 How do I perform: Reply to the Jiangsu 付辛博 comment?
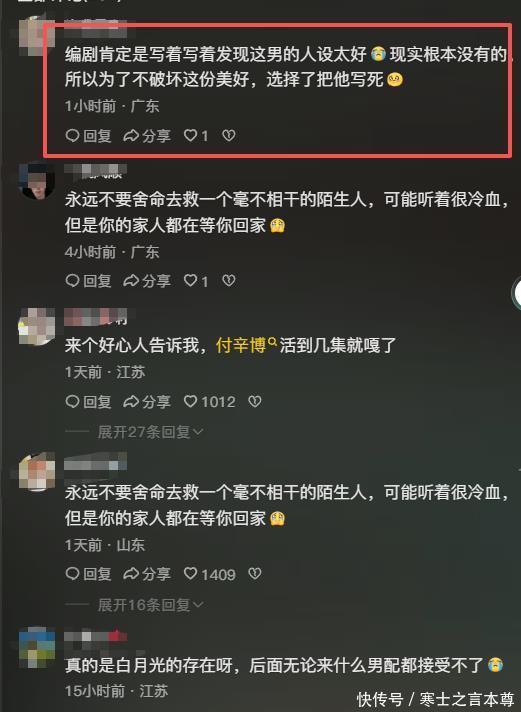89,401
